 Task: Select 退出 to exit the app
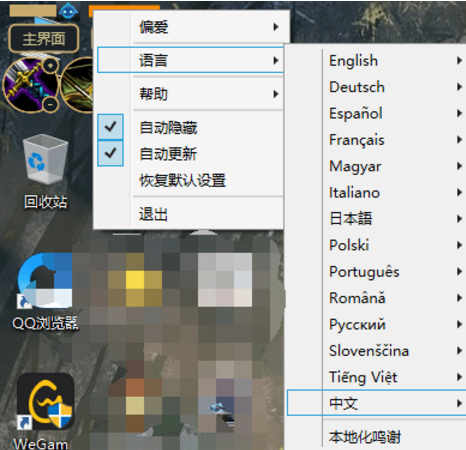(153, 214)
